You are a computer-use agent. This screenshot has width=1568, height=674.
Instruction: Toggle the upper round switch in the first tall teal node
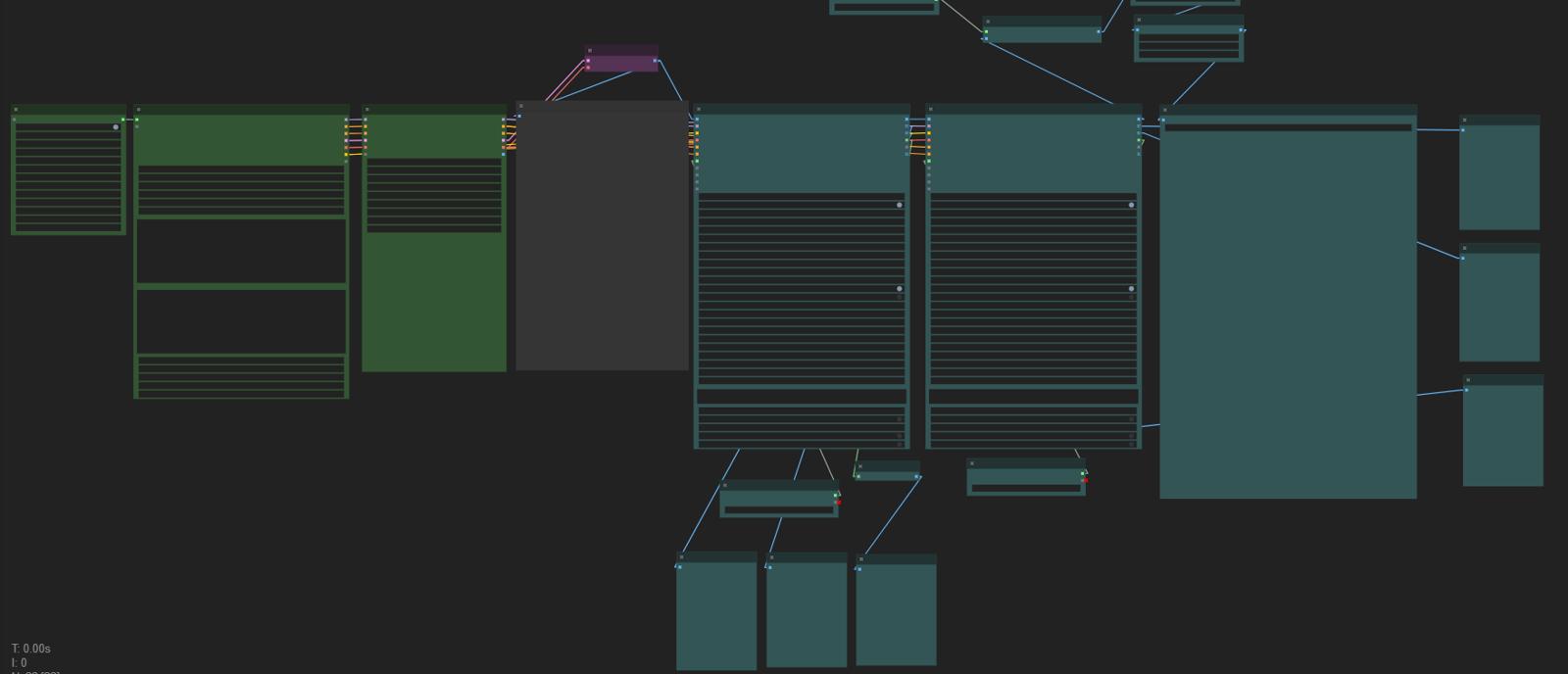click(900, 205)
